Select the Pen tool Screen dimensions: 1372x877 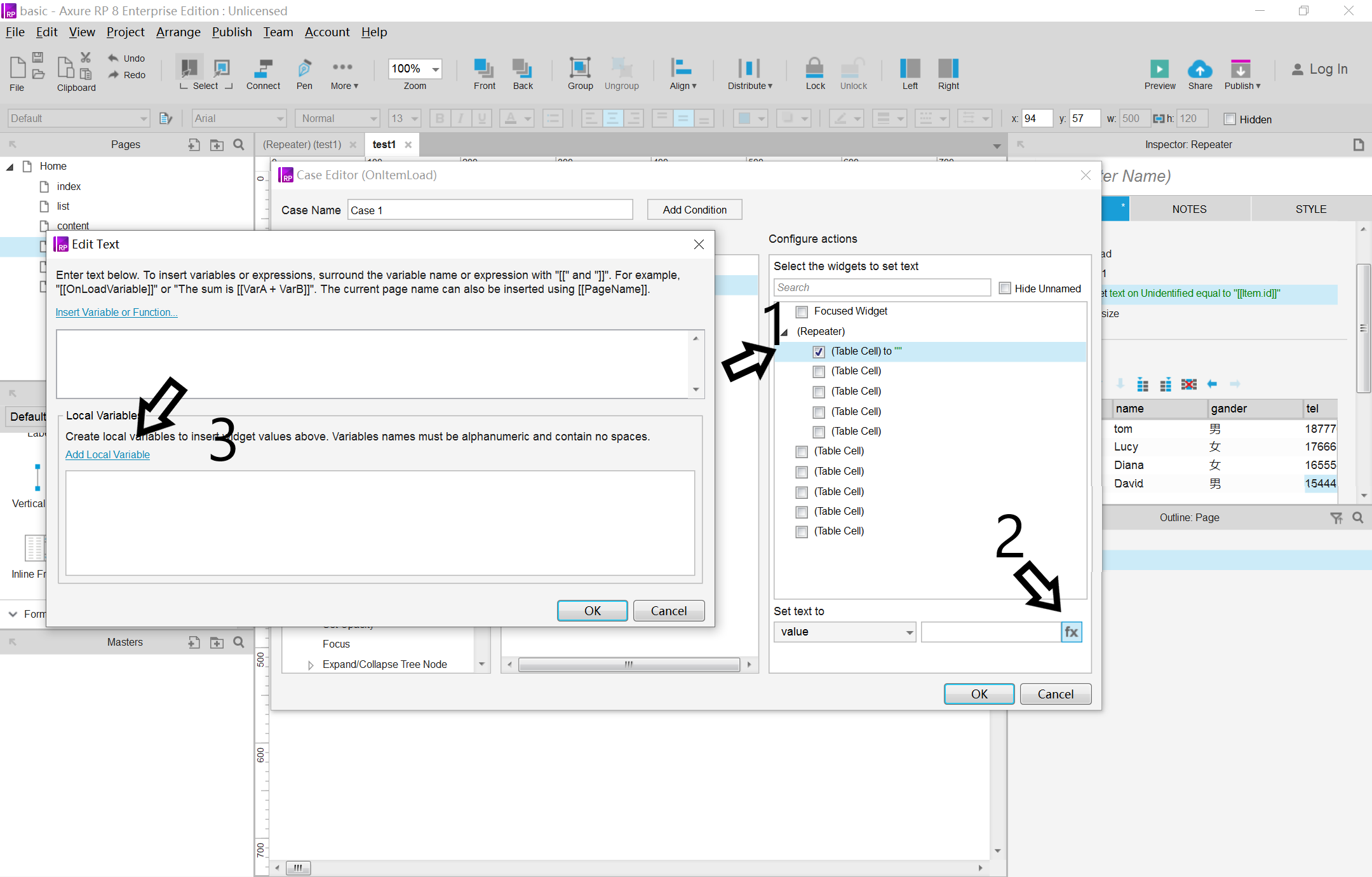[x=304, y=68]
